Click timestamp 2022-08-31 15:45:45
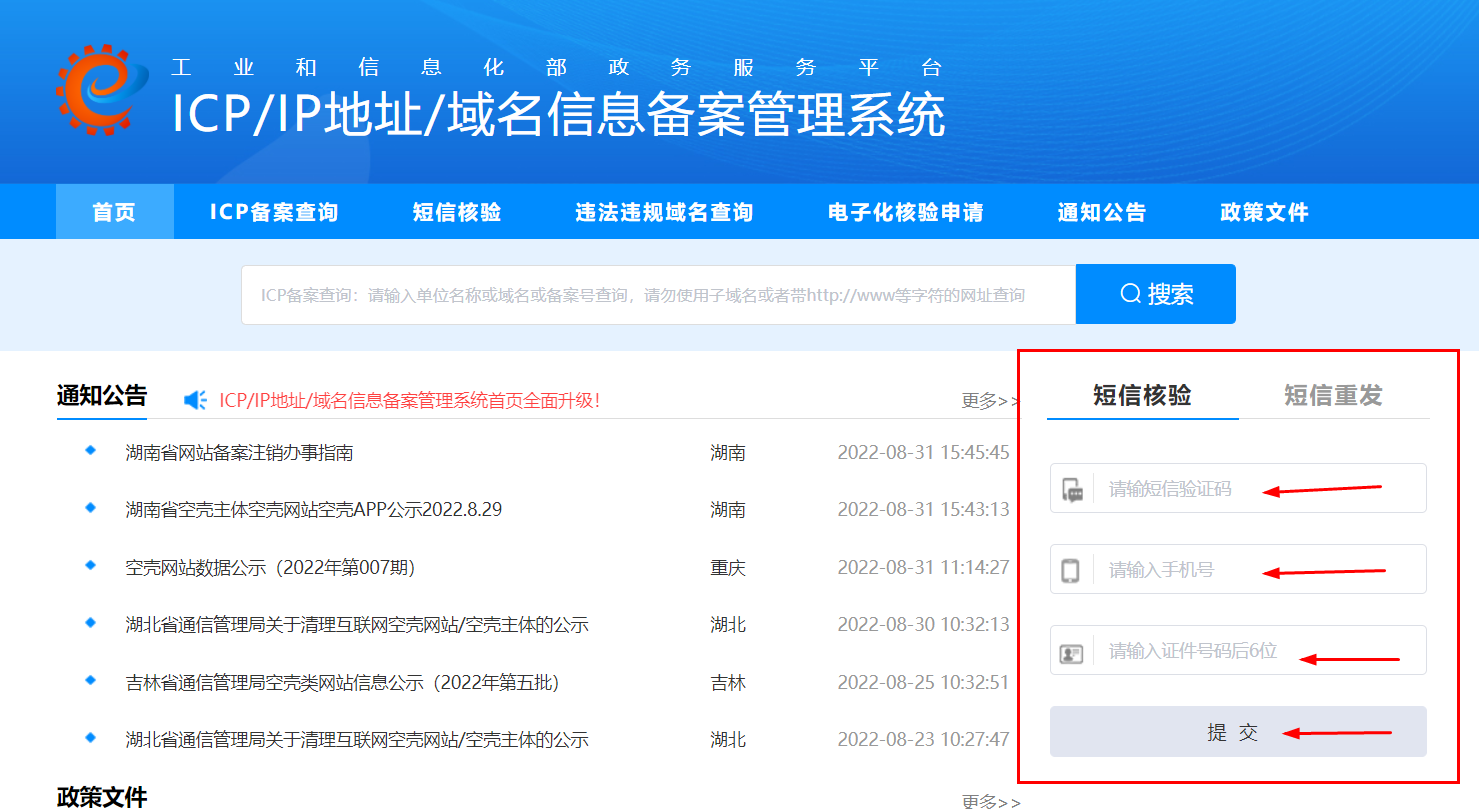This screenshot has width=1479, height=809. 924,453
